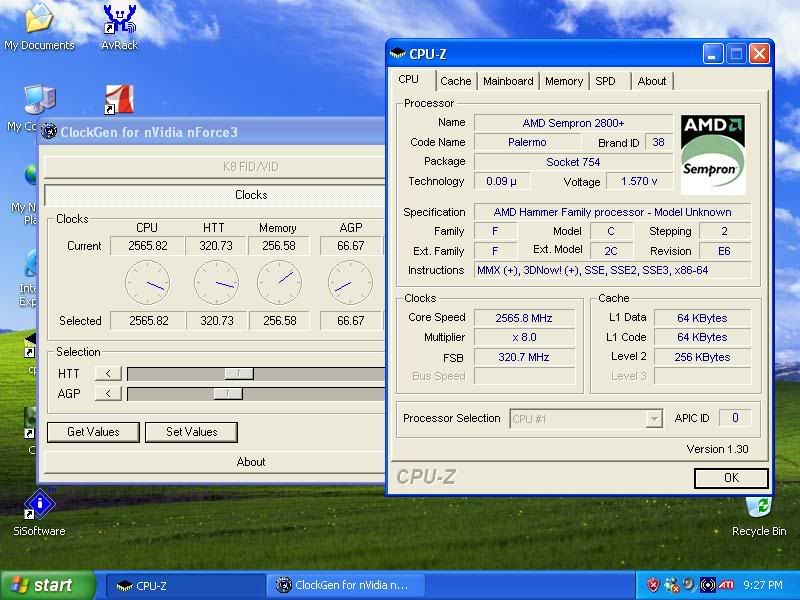Apply settings with the Set Values button
This screenshot has width=800, height=600.
(190, 431)
